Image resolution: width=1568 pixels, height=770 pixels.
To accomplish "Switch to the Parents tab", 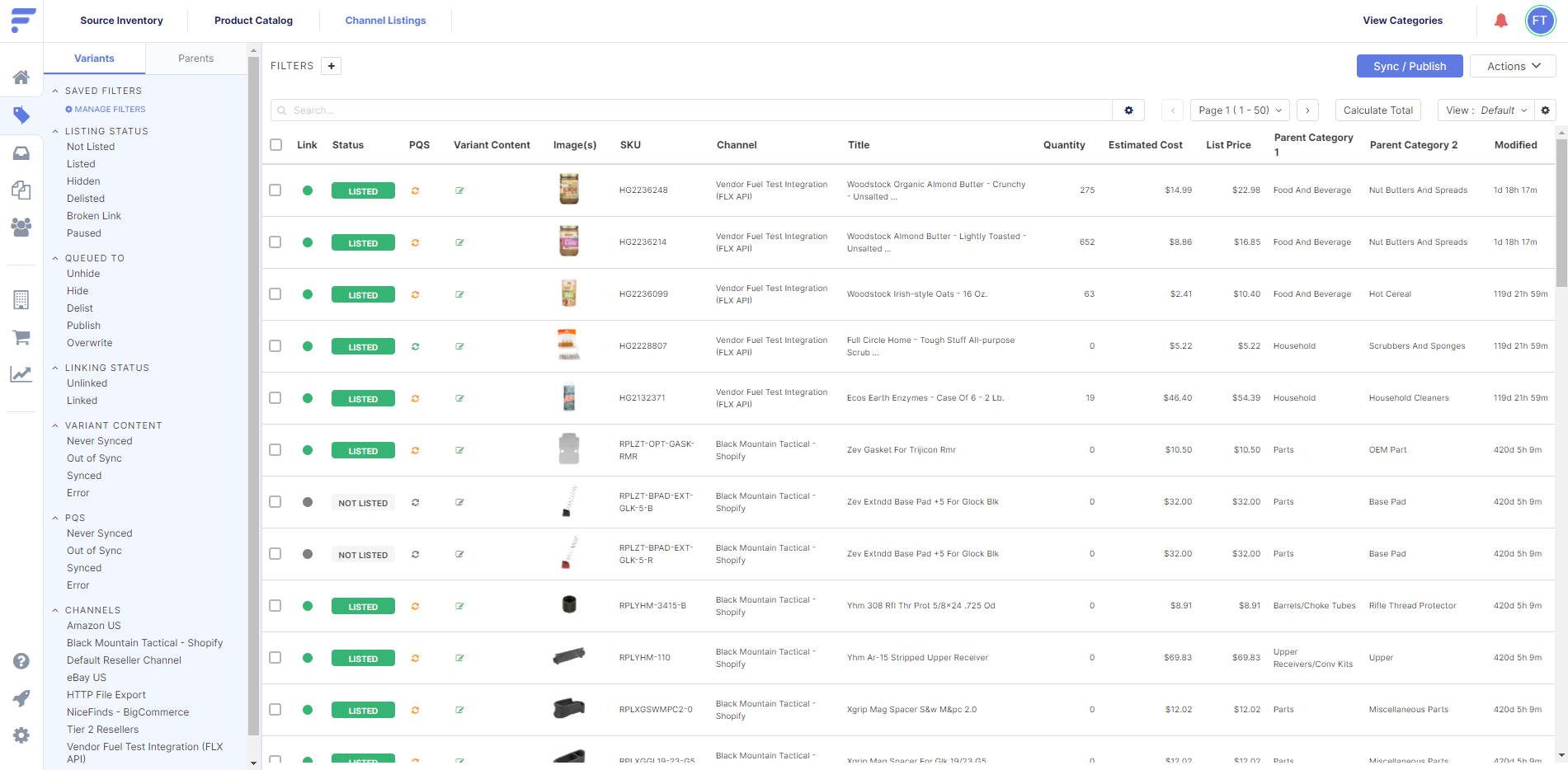I will pyautogui.click(x=195, y=58).
